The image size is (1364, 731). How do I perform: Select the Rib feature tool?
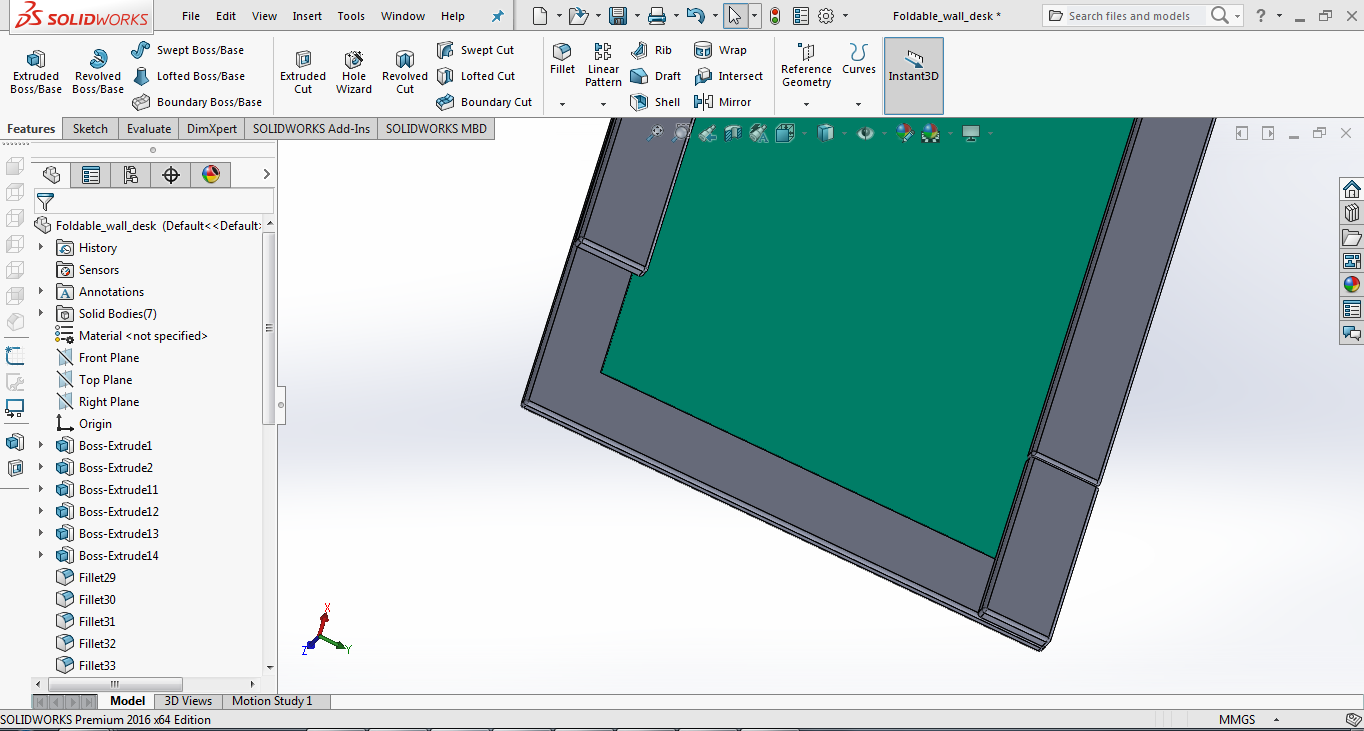point(652,50)
